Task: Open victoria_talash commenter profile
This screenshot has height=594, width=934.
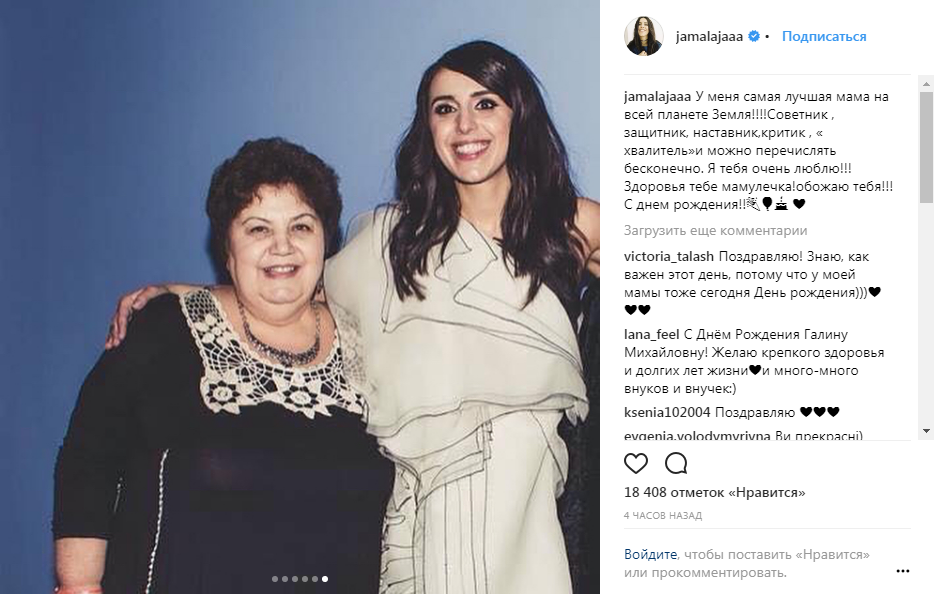Action: [668, 257]
